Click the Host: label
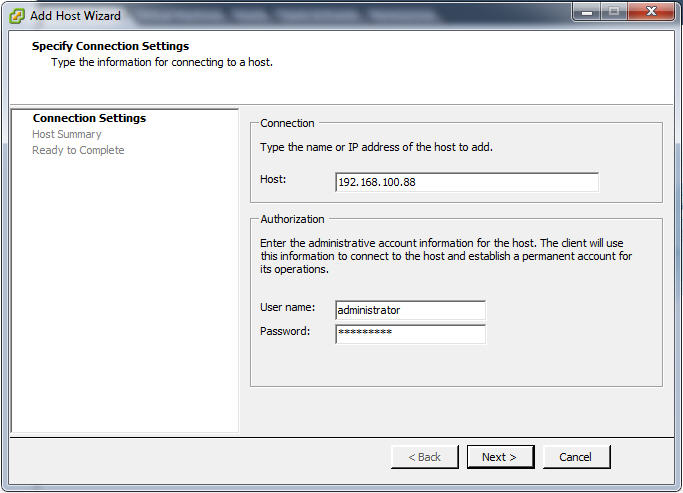This screenshot has height=493, width=683. tap(273, 179)
